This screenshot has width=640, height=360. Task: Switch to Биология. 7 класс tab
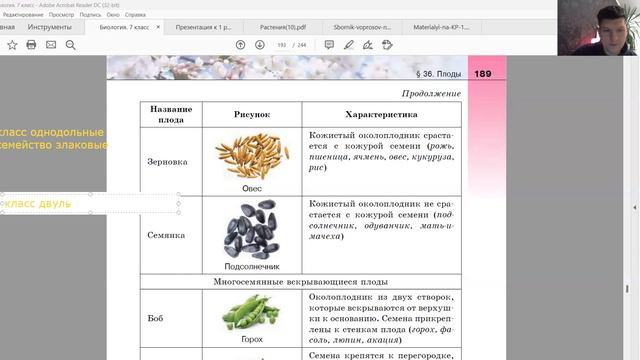coord(124,27)
